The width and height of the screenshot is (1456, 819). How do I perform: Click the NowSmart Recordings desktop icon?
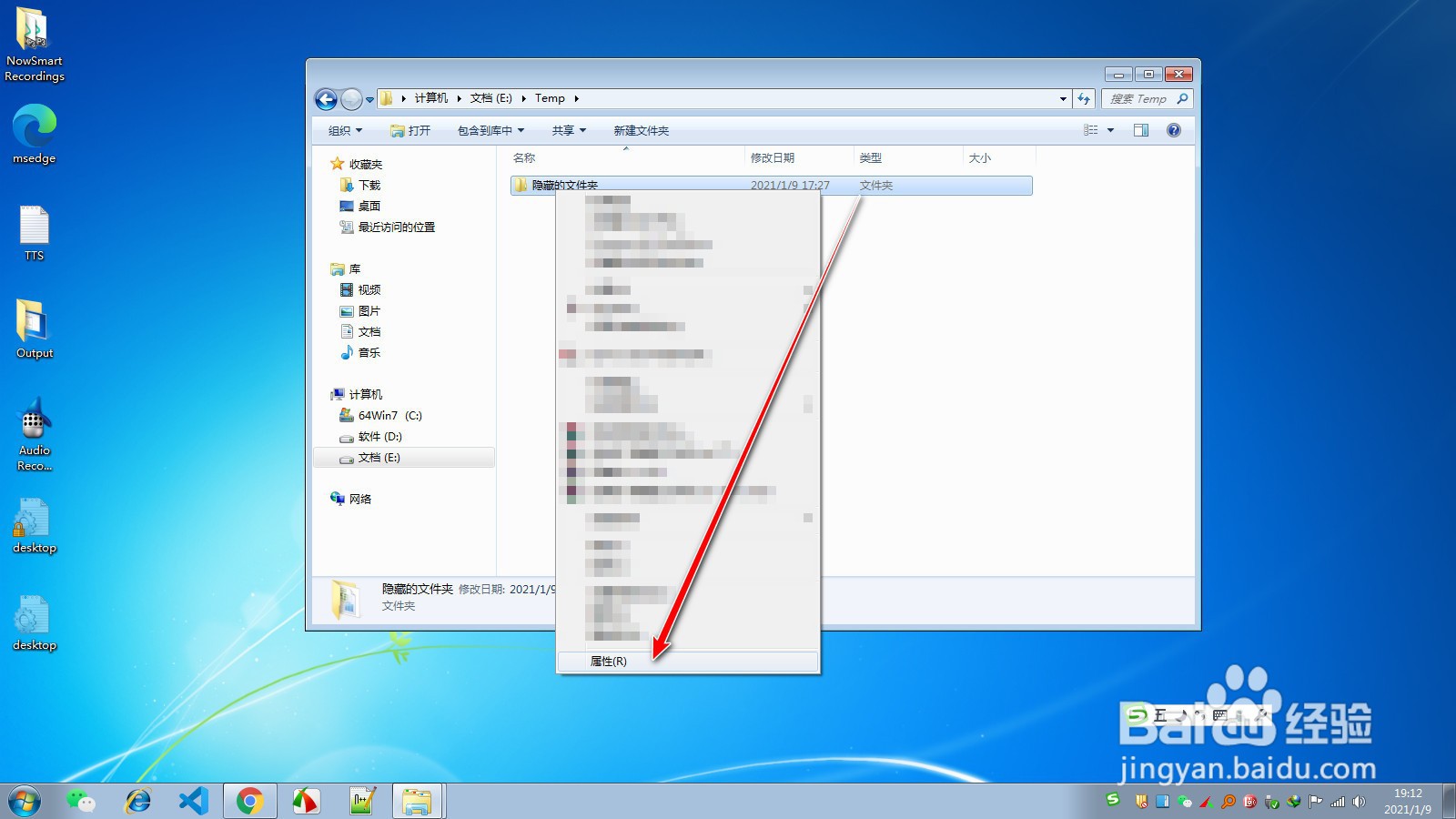click(35, 45)
